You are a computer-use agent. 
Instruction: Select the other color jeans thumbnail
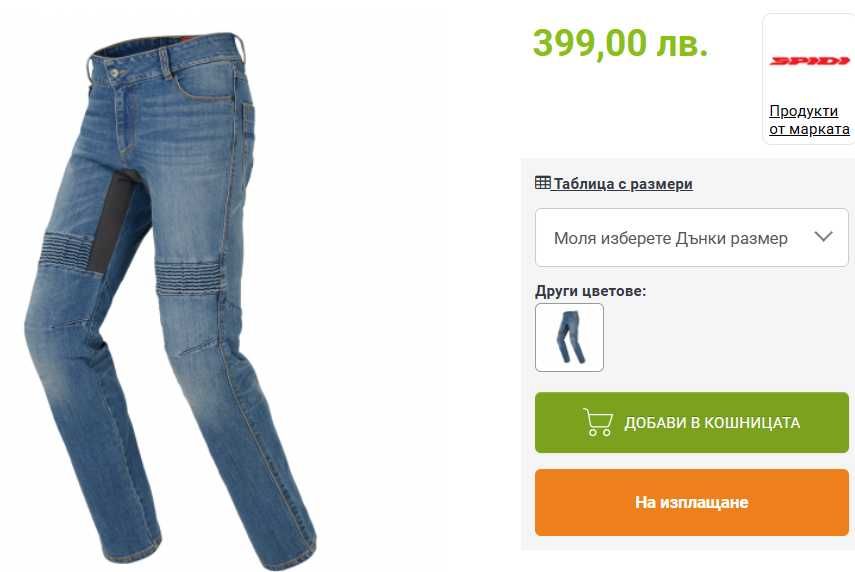coord(569,338)
